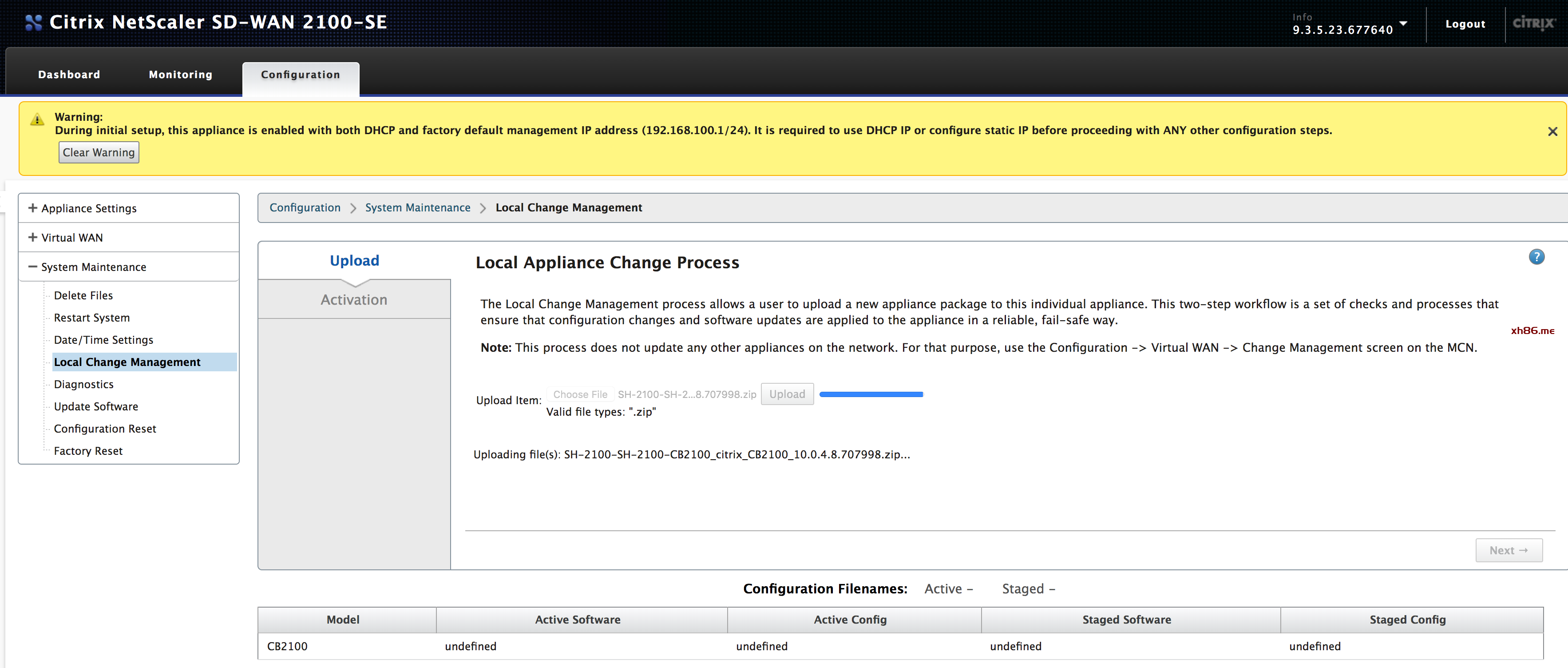Open the Info version dropdown arrow
Viewport: 1568px width, 668px height.
tap(1403, 24)
